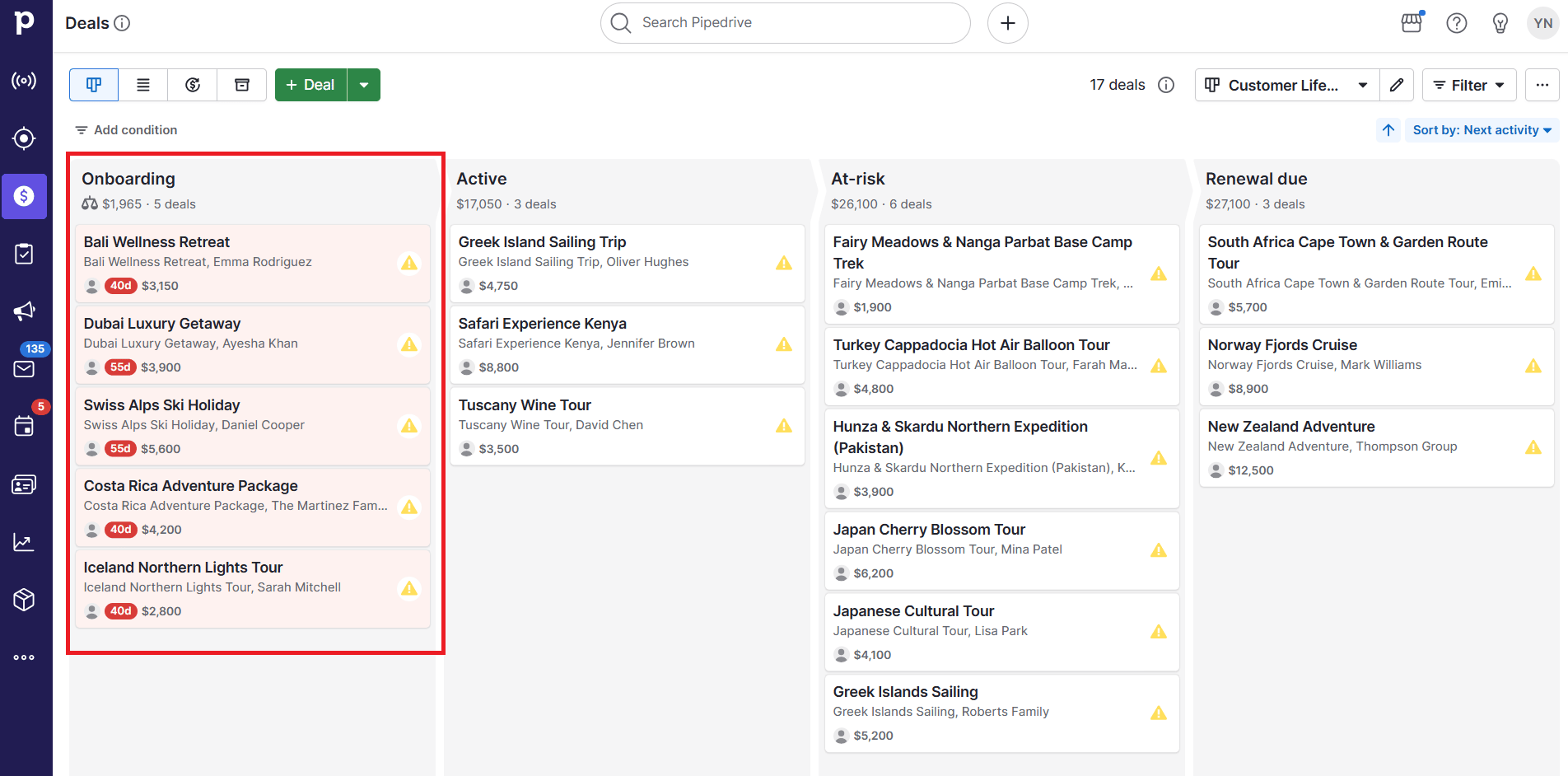1568x776 pixels.
Task: Open more options ellipsis button
Action: click(x=1542, y=85)
